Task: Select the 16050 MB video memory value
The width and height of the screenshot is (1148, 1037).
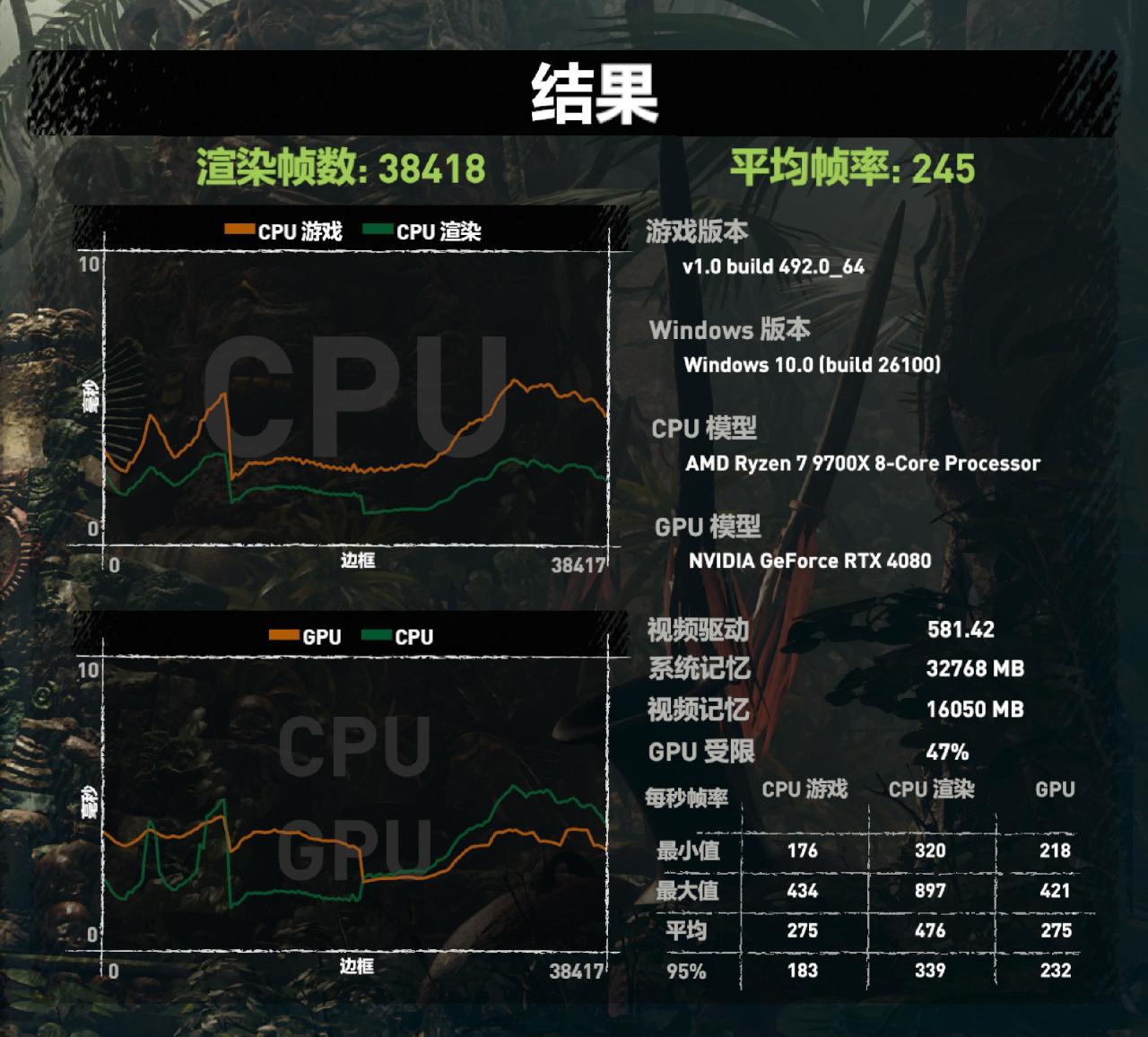Action: pos(975,710)
